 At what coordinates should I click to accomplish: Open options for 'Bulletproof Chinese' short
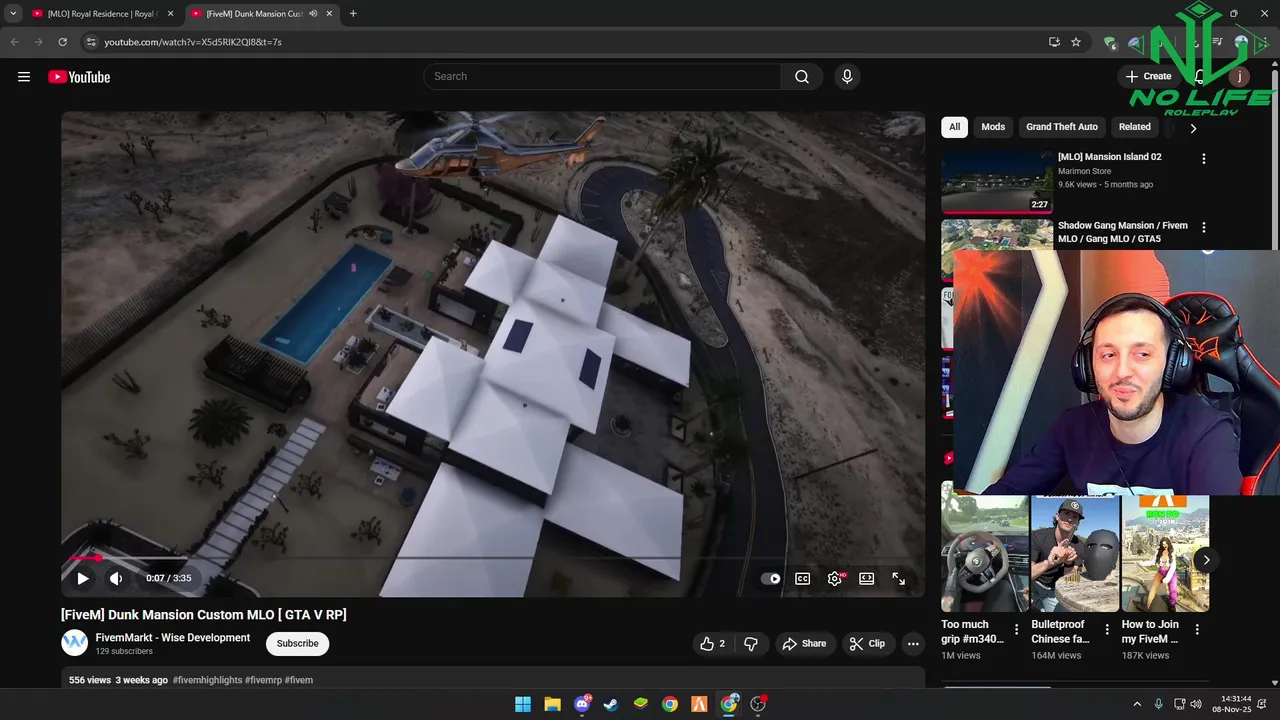(1106, 629)
